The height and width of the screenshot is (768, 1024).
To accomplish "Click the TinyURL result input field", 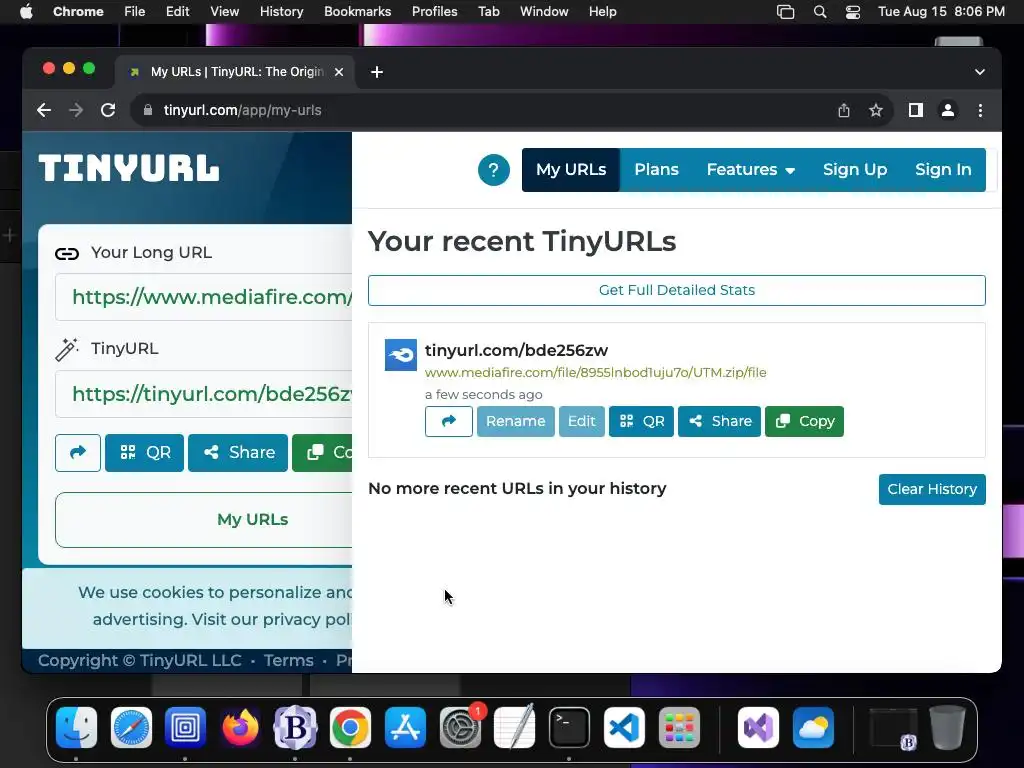I will (204, 394).
